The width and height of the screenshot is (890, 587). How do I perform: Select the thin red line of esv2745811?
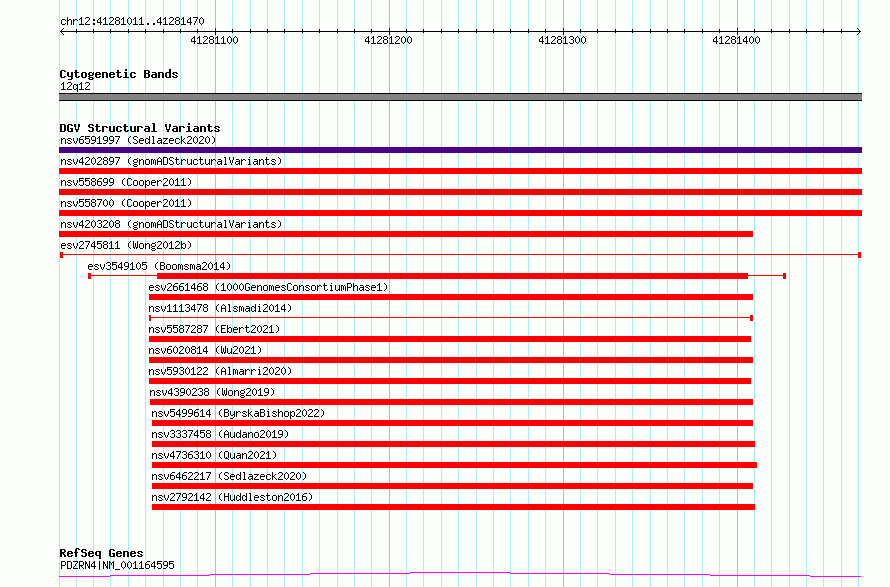[460, 255]
